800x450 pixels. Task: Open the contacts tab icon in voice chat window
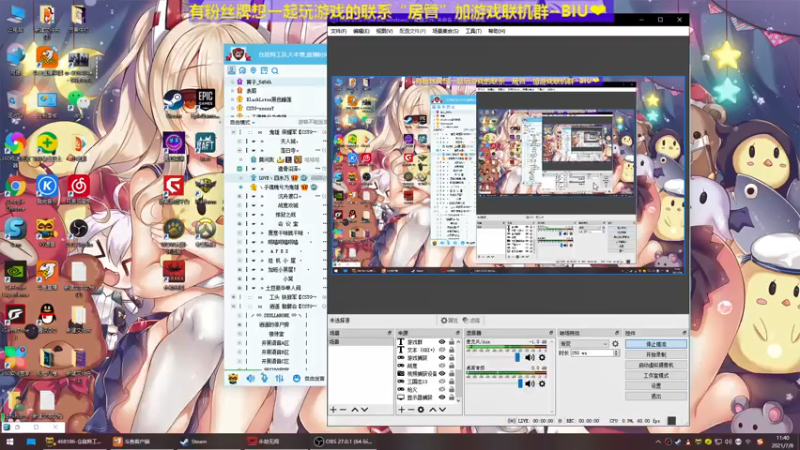tap(232, 70)
